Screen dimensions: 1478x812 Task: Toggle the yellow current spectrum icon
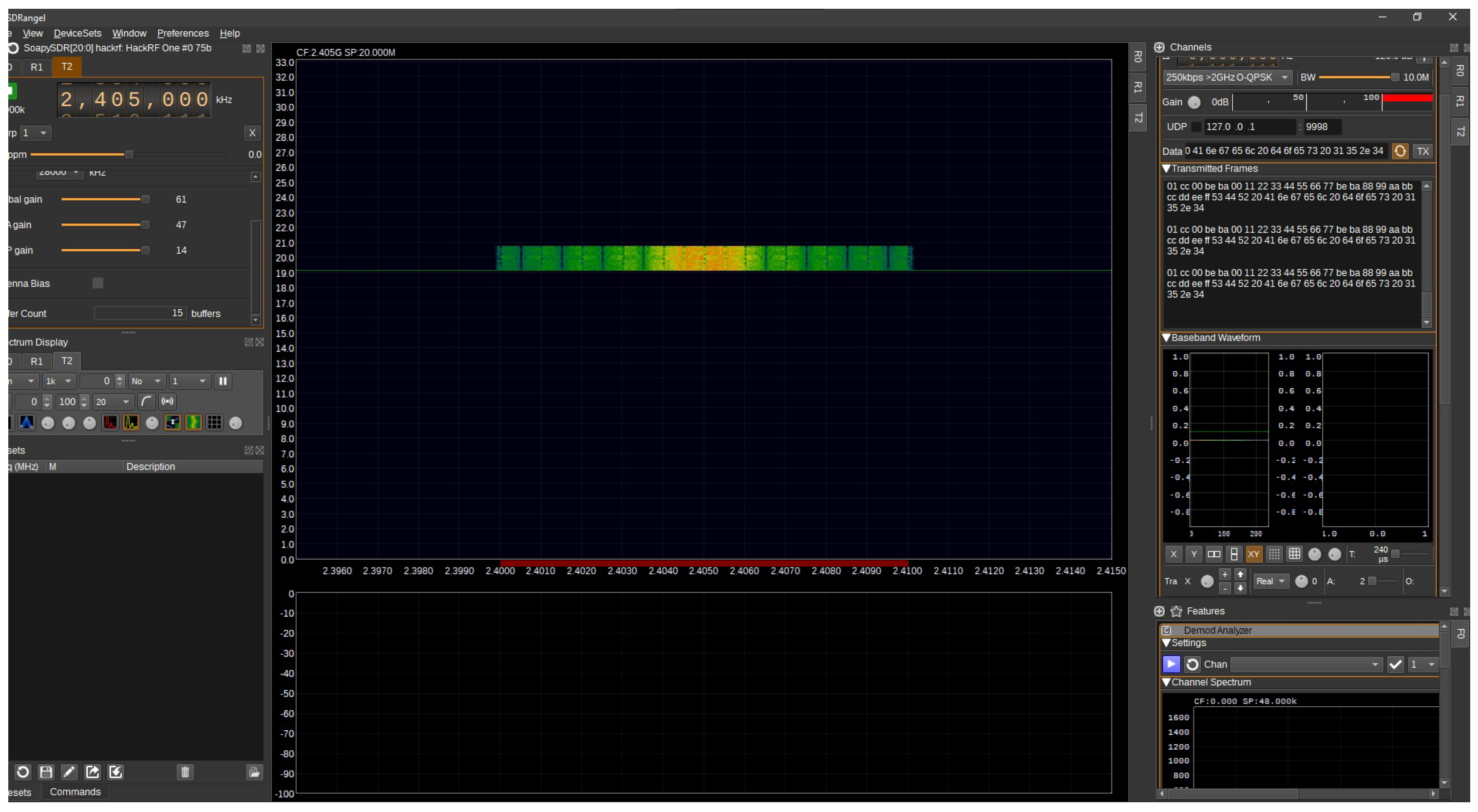point(131,423)
